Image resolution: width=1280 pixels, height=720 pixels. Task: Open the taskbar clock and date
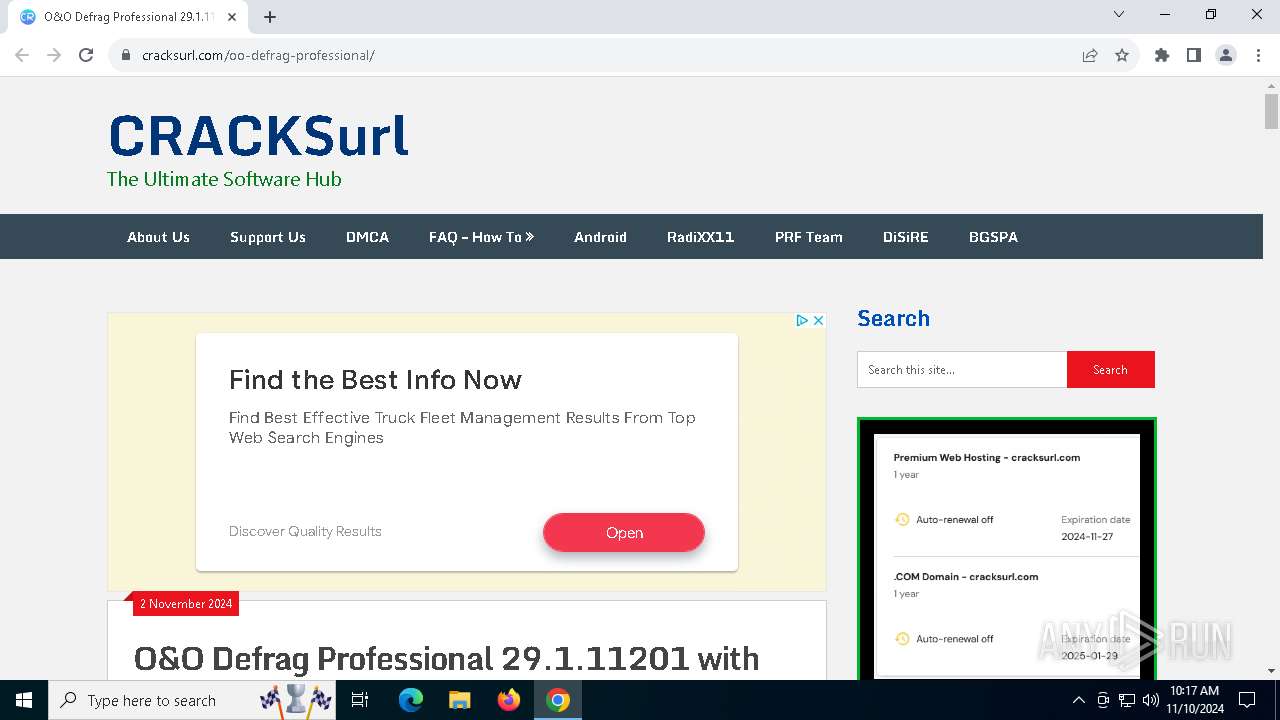click(1194, 700)
